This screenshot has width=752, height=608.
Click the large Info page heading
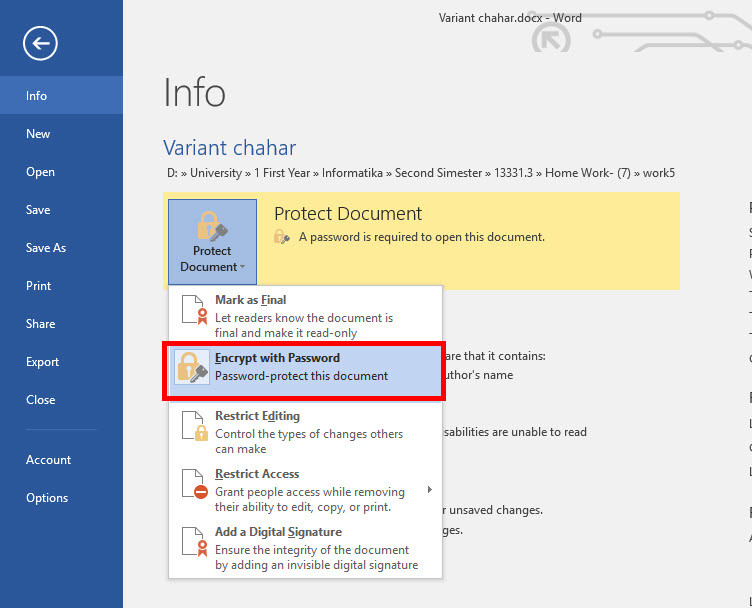194,93
